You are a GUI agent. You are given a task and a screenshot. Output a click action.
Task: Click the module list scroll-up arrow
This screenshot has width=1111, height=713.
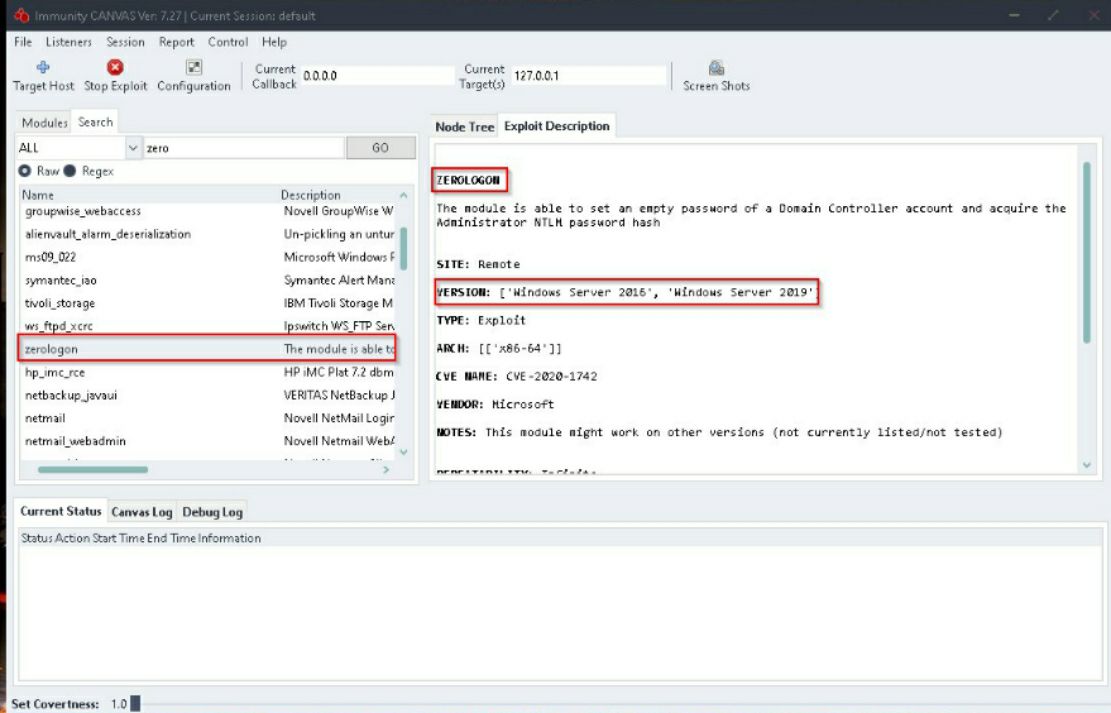(404, 195)
